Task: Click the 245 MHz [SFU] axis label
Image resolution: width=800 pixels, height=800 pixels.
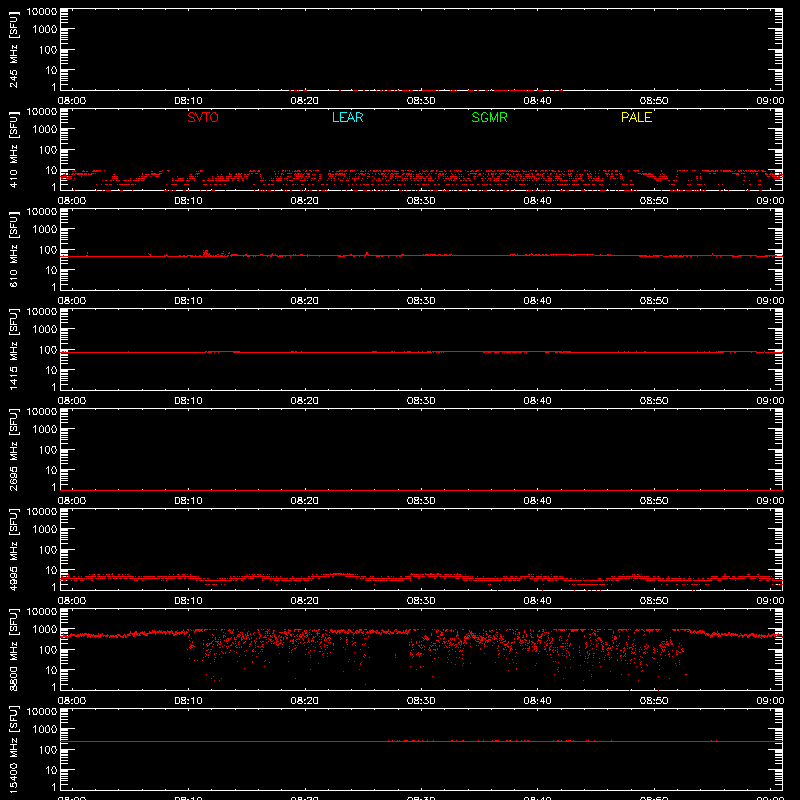Action: (x=14, y=49)
